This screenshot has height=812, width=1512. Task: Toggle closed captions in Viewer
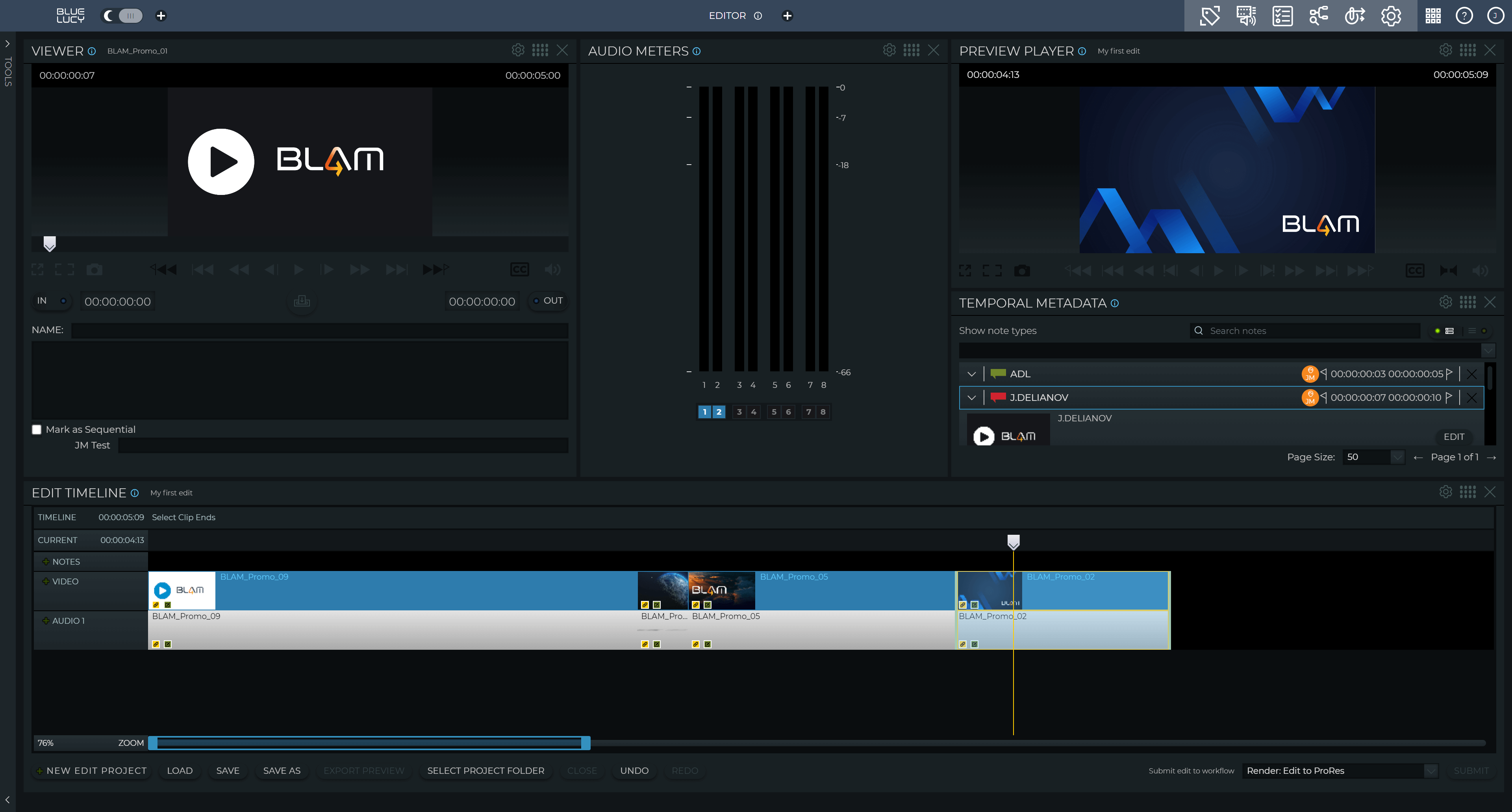[520, 269]
